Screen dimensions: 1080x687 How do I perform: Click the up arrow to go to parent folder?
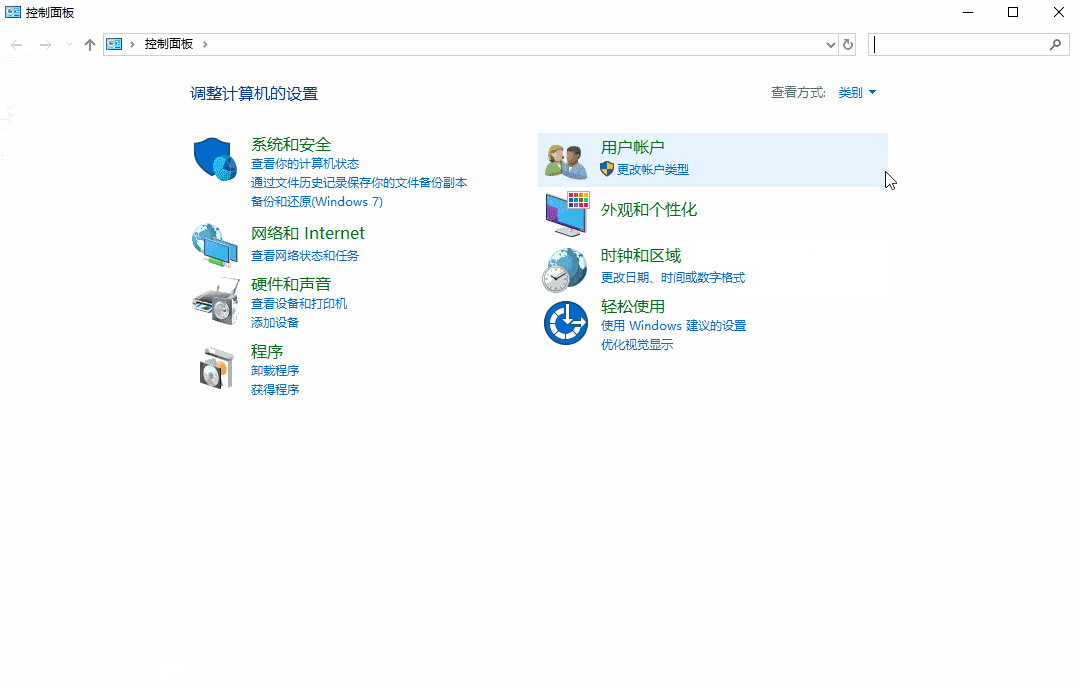[x=89, y=44]
